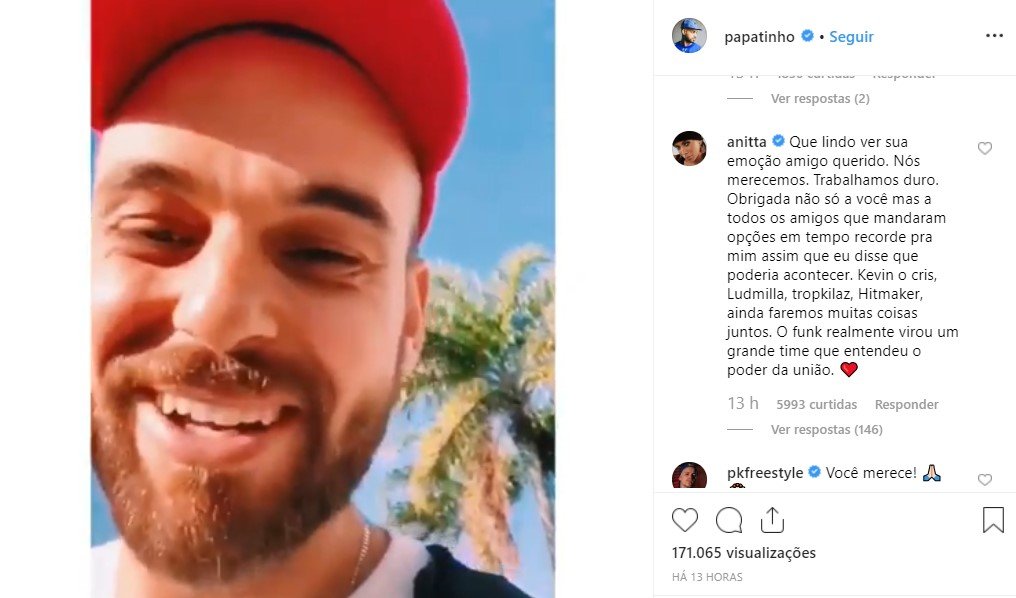Image resolution: width=1016 pixels, height=598 pixels.
Task: Share the post via the share icon
Action: 772,520
